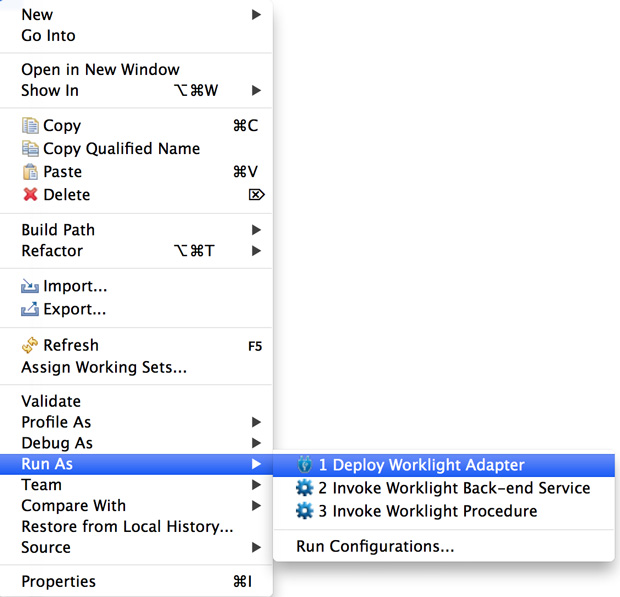
Task: Click the Compare With label
Action: 74,506
